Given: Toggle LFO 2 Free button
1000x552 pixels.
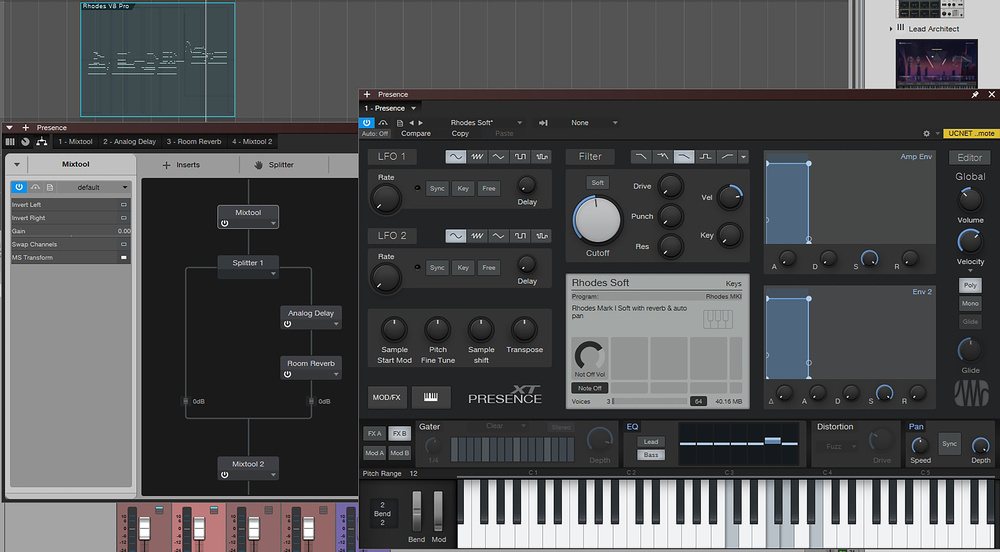Looking at the screenshot, I should (x=489, y=268).
